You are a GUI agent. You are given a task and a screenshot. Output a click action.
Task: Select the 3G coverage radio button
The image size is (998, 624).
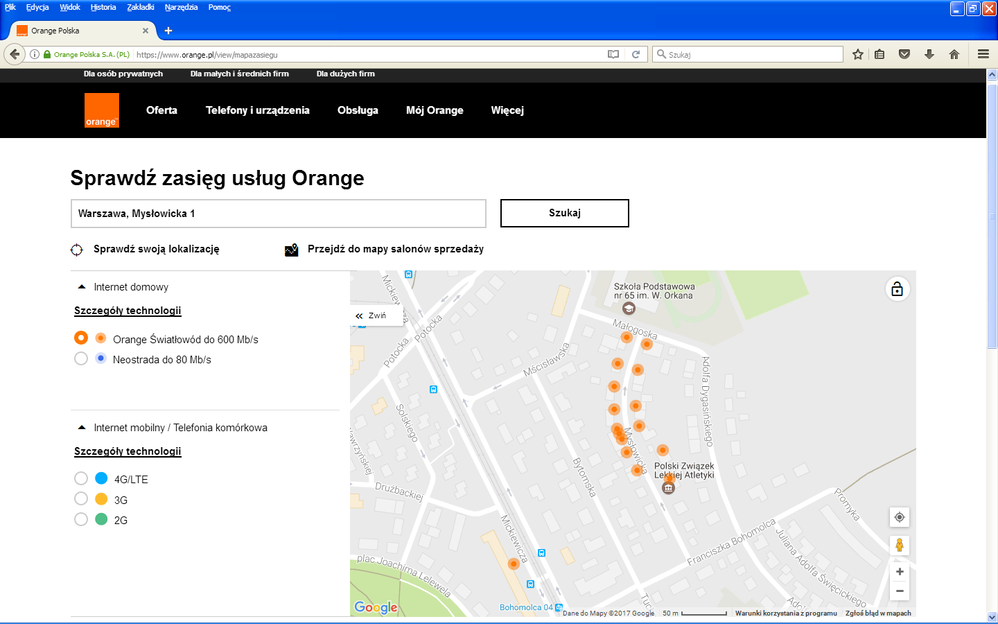(81, 499)
